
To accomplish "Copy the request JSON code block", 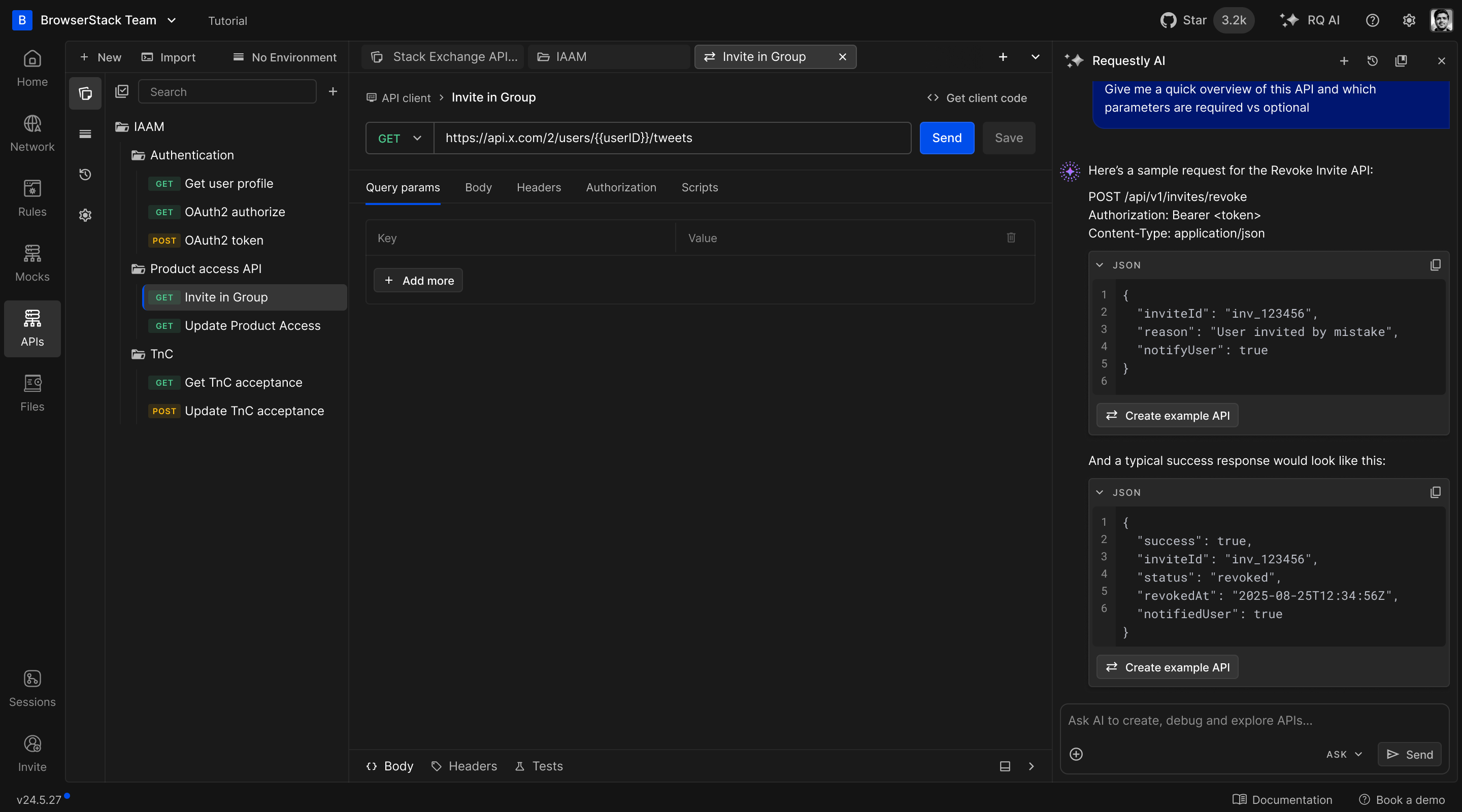I will (1435, 265).
